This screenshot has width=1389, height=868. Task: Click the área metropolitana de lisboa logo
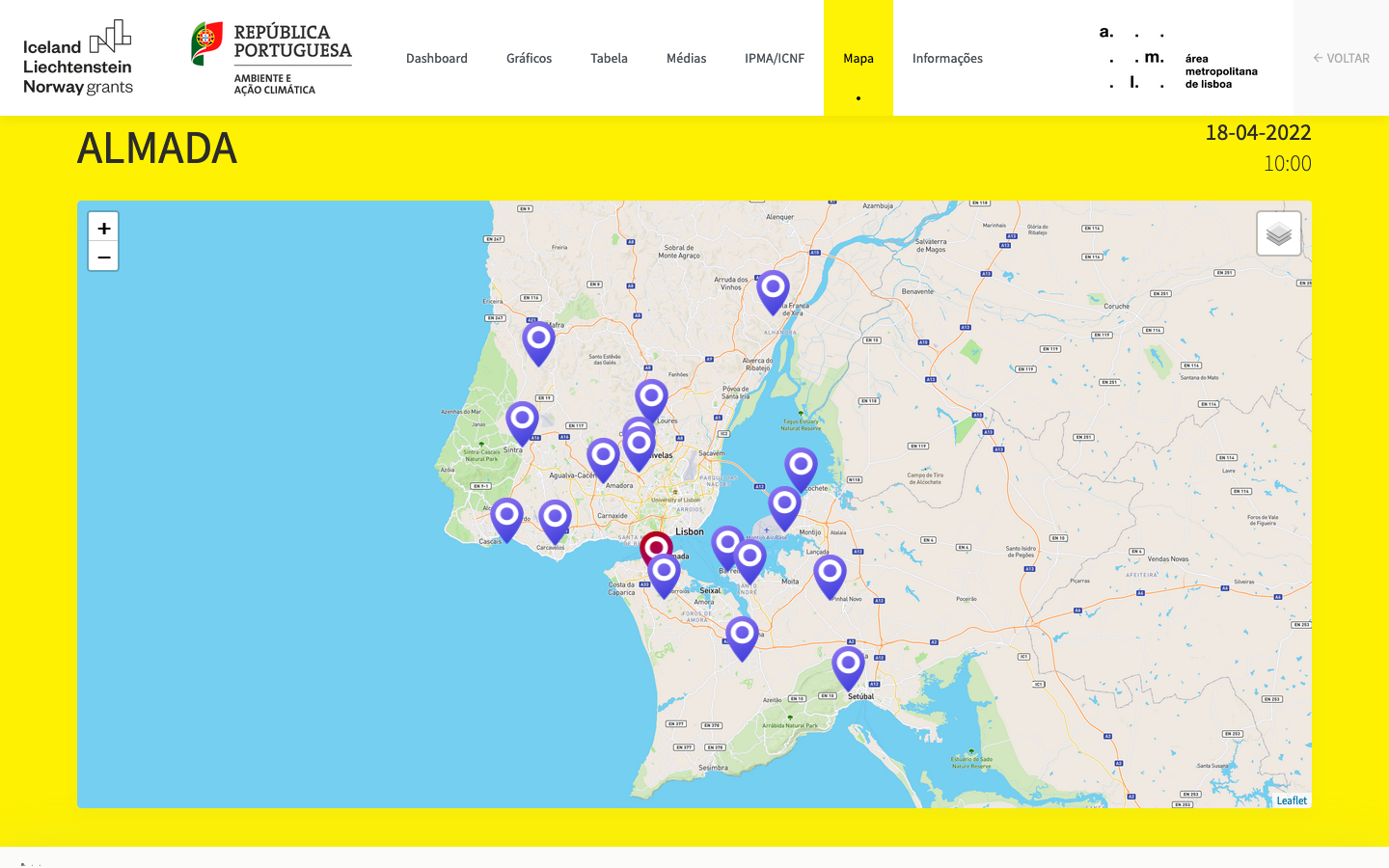pos(1179,58)
